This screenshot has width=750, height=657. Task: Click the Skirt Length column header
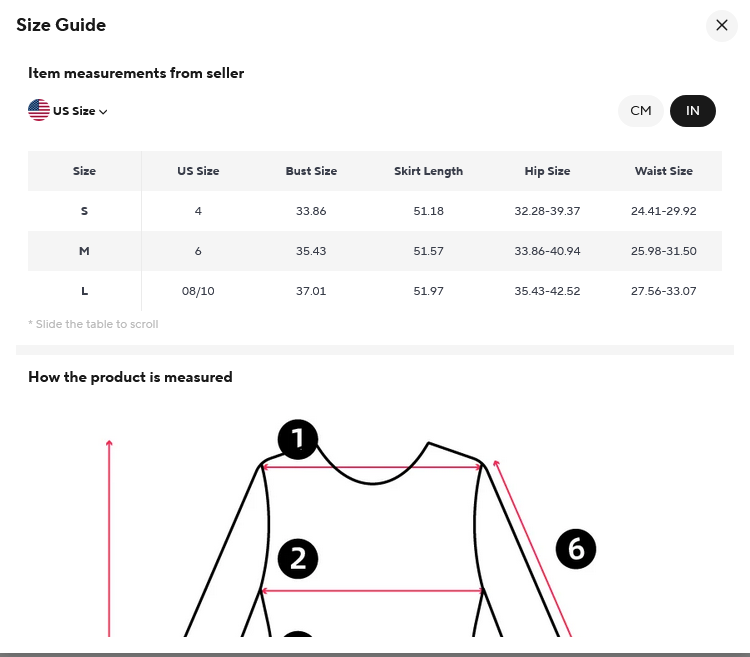click(x=428, y=171)
